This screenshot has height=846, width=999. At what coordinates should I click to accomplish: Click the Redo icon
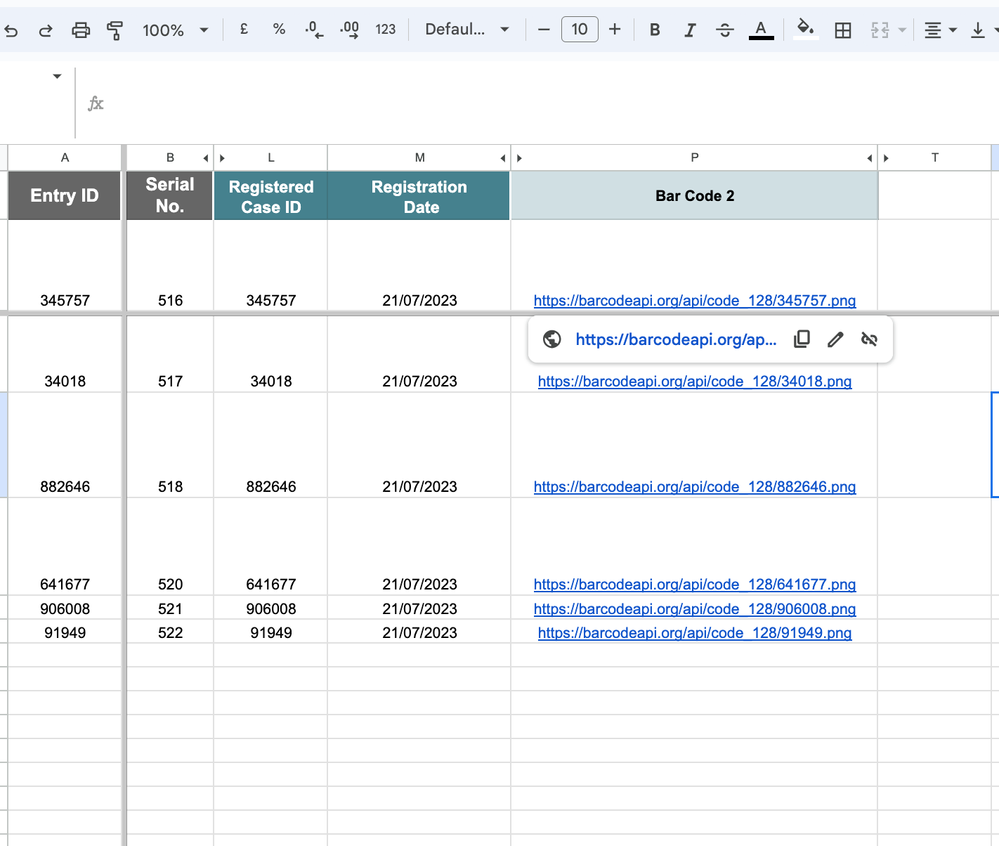(x=45, y=30)
